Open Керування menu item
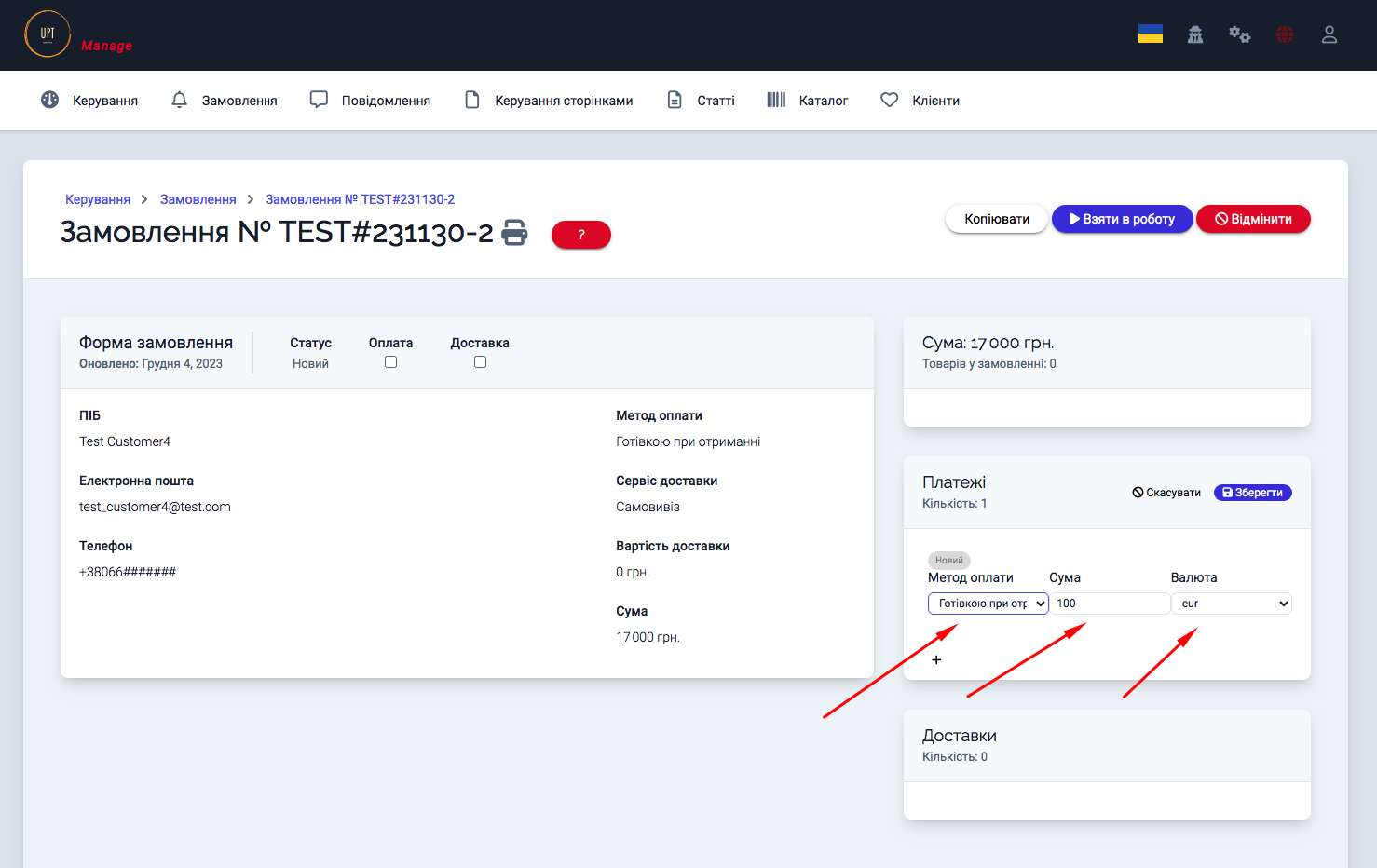Screen dimensions: 1377x868 pyautogui.click(x=105, y=101)
